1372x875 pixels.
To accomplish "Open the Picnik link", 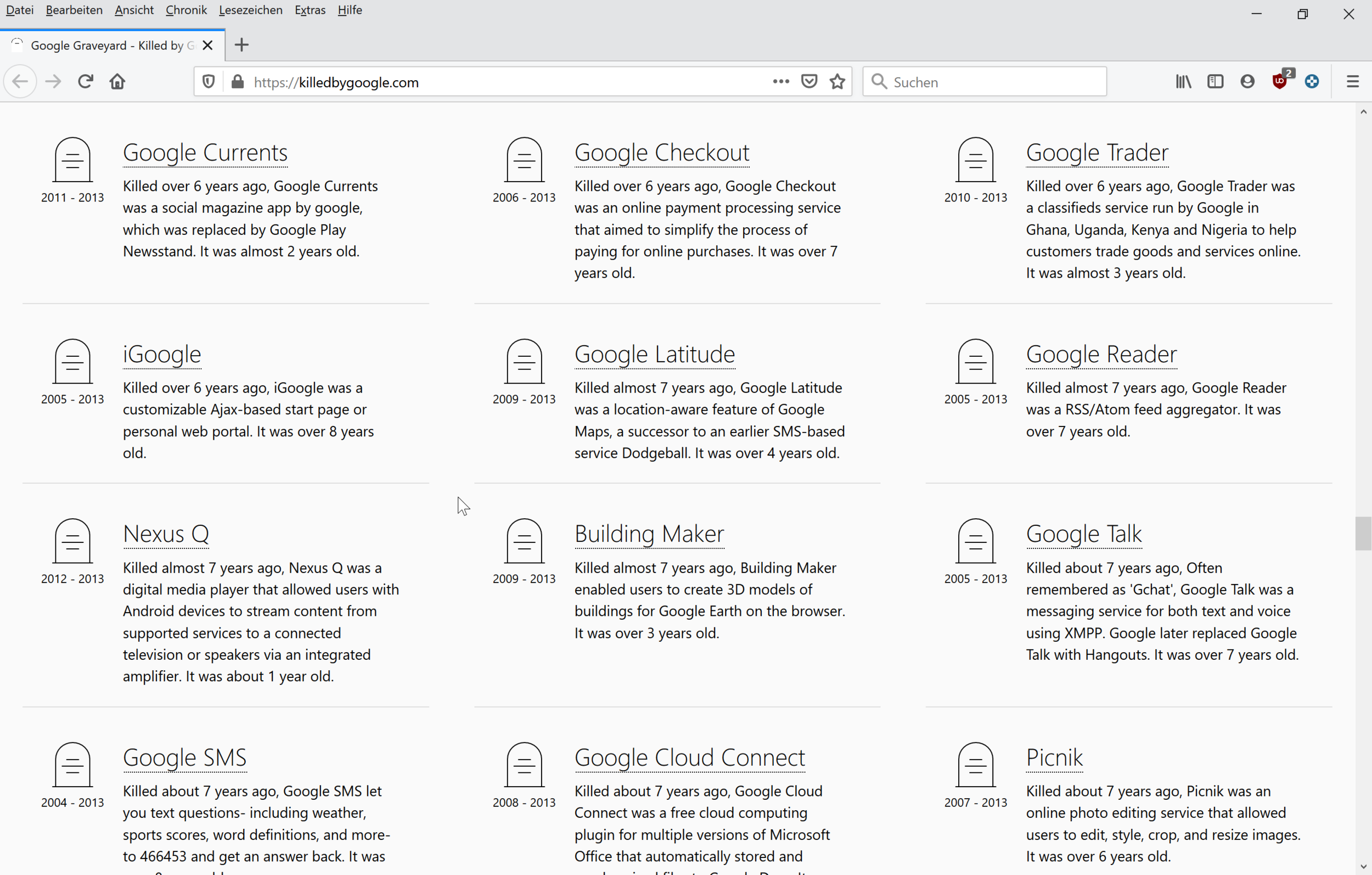I will click(x=1055, y=758).
